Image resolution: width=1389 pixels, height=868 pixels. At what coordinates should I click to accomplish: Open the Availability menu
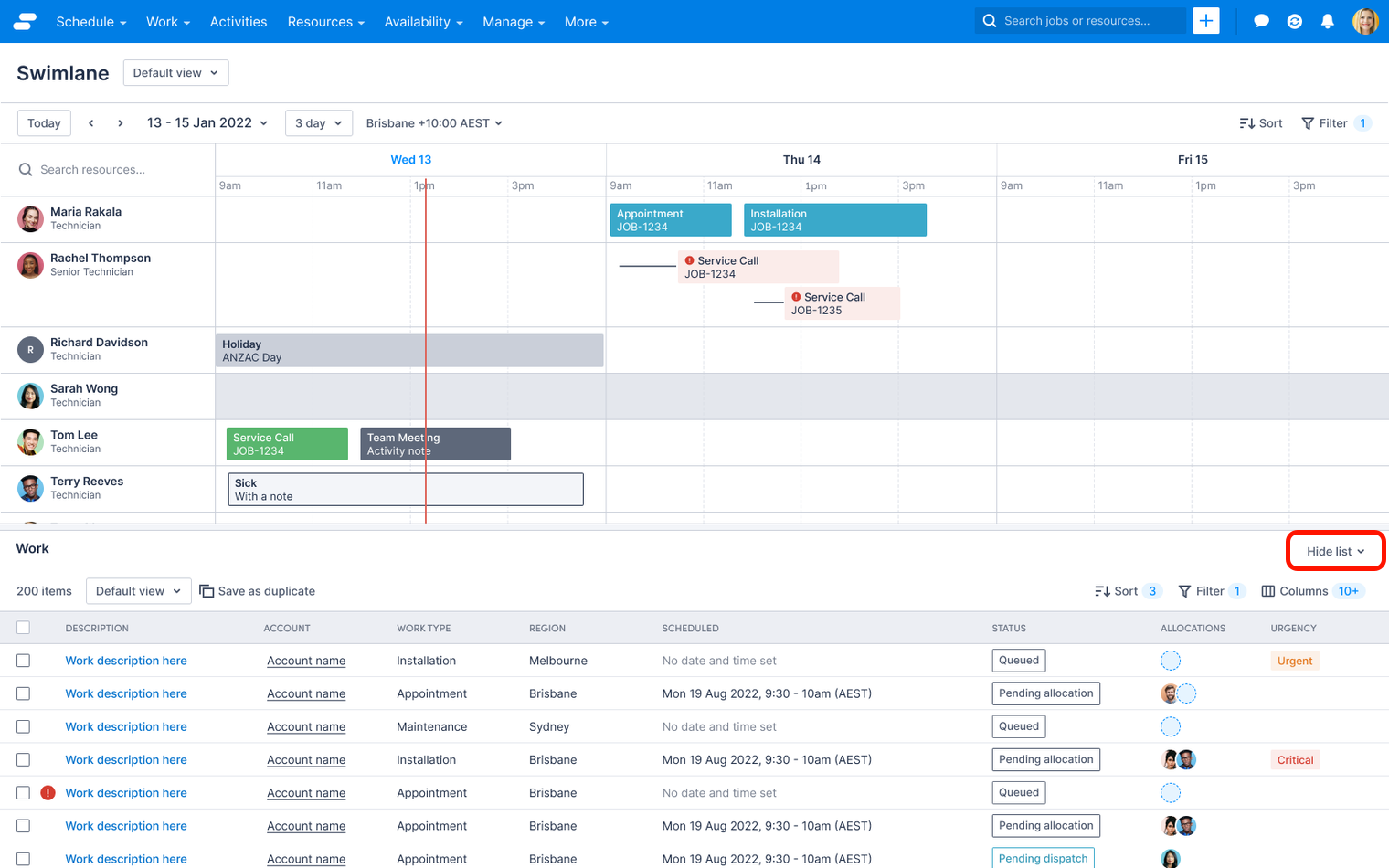[x=423, y=21]
